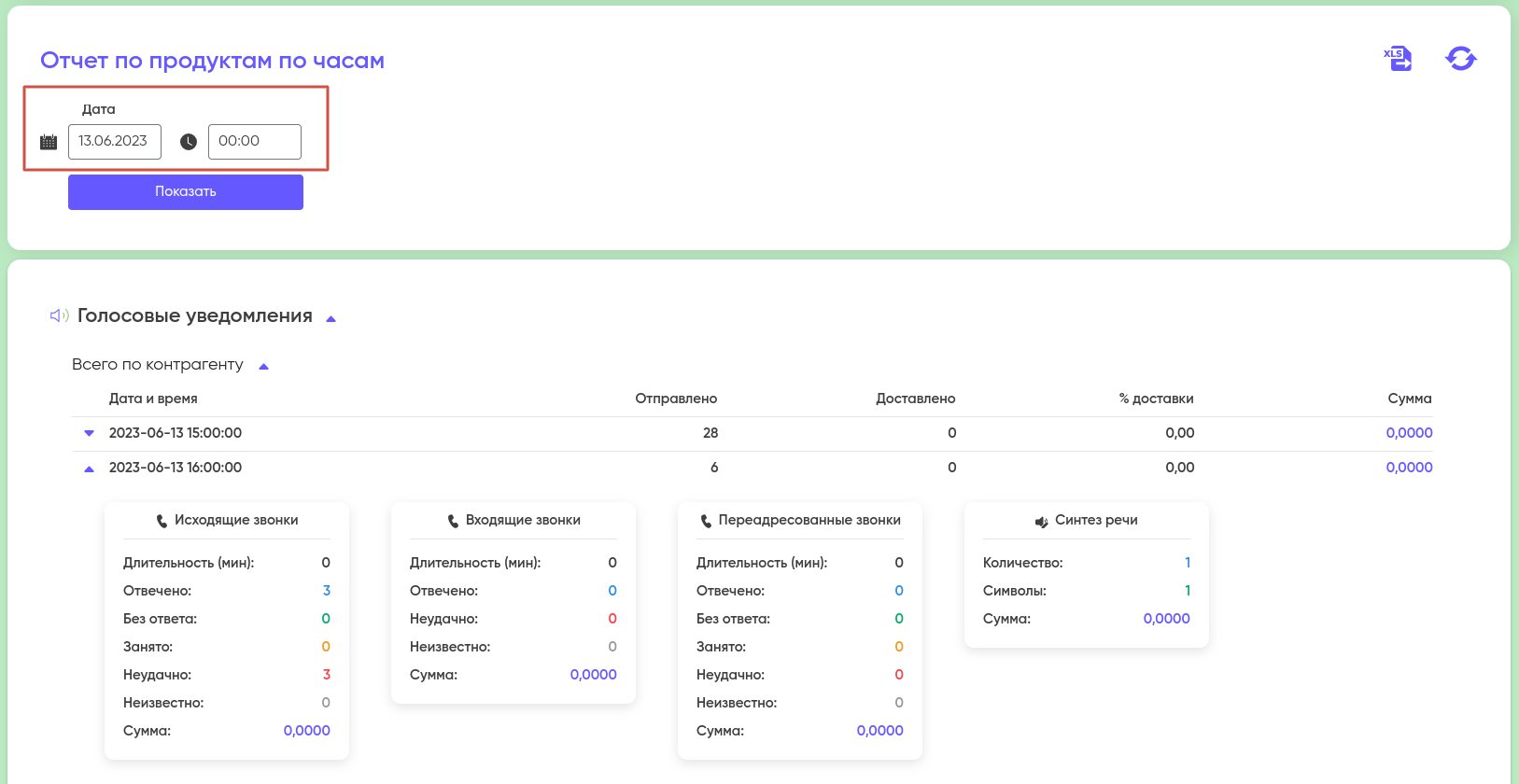Collapse the Голосовые уведомления section
This screenshot has height=784, width=1519.
tap(331, 319)
